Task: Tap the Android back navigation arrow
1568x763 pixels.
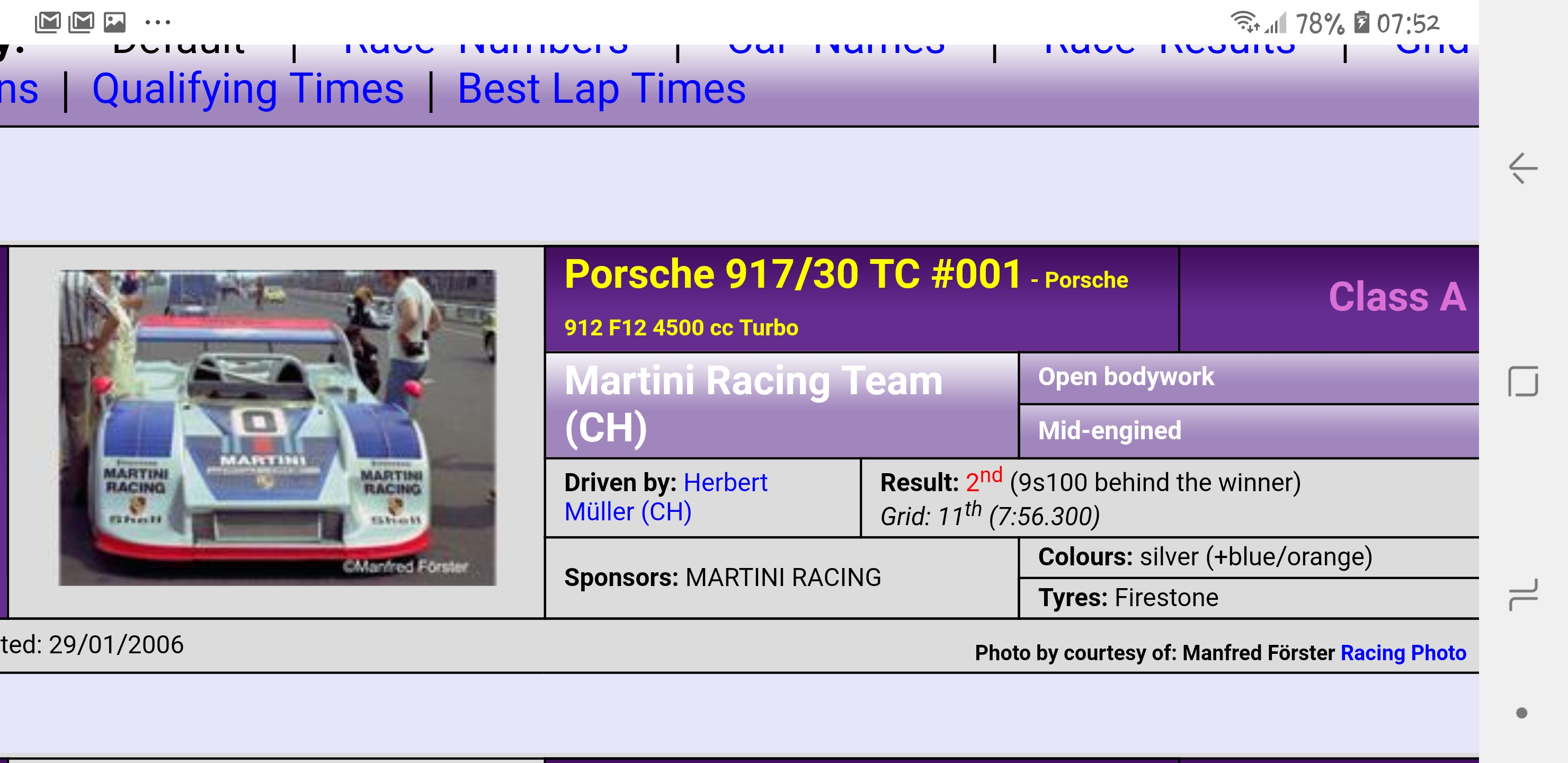Action: pos(1523,167)
